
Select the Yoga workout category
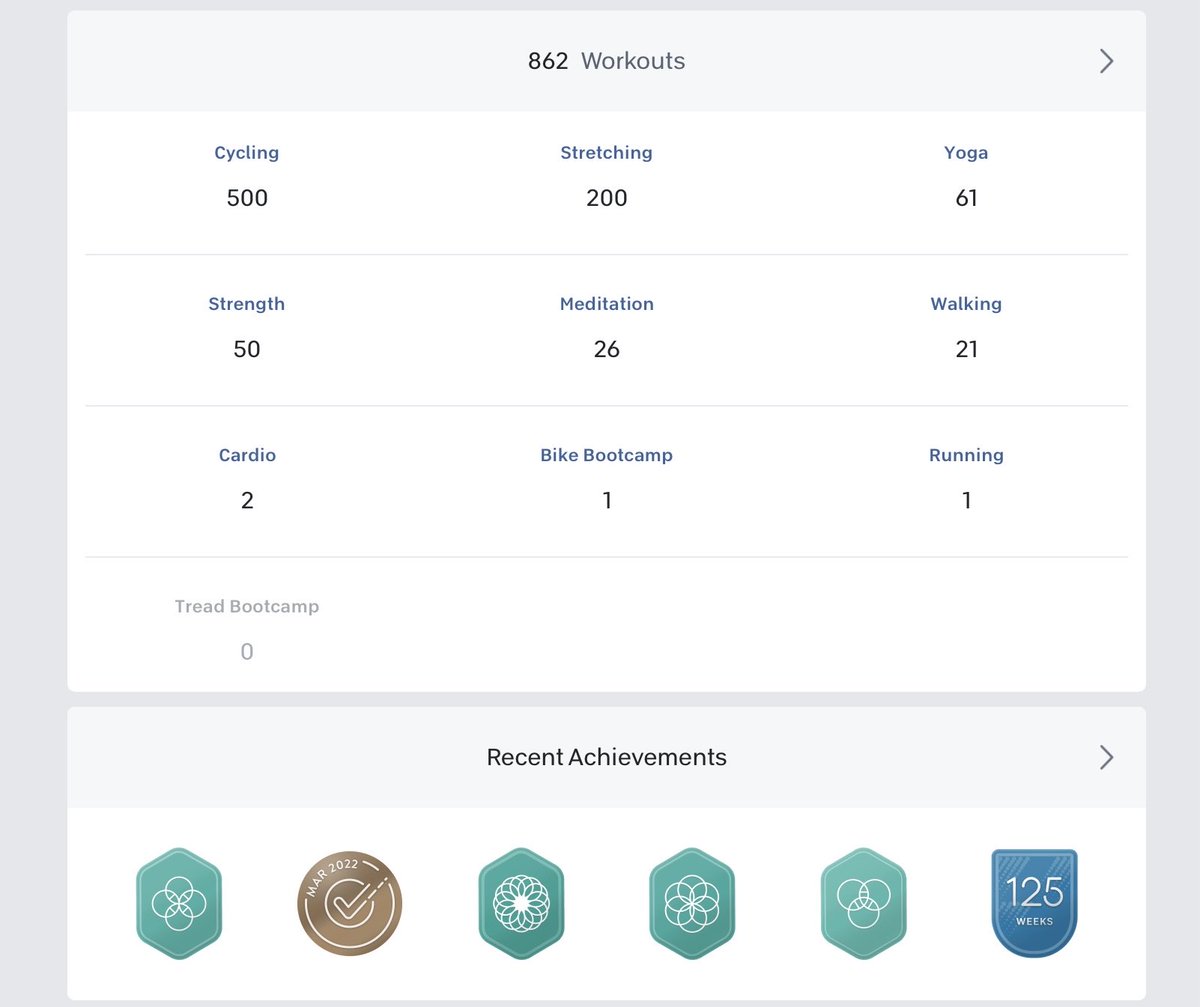click(966, 153)
